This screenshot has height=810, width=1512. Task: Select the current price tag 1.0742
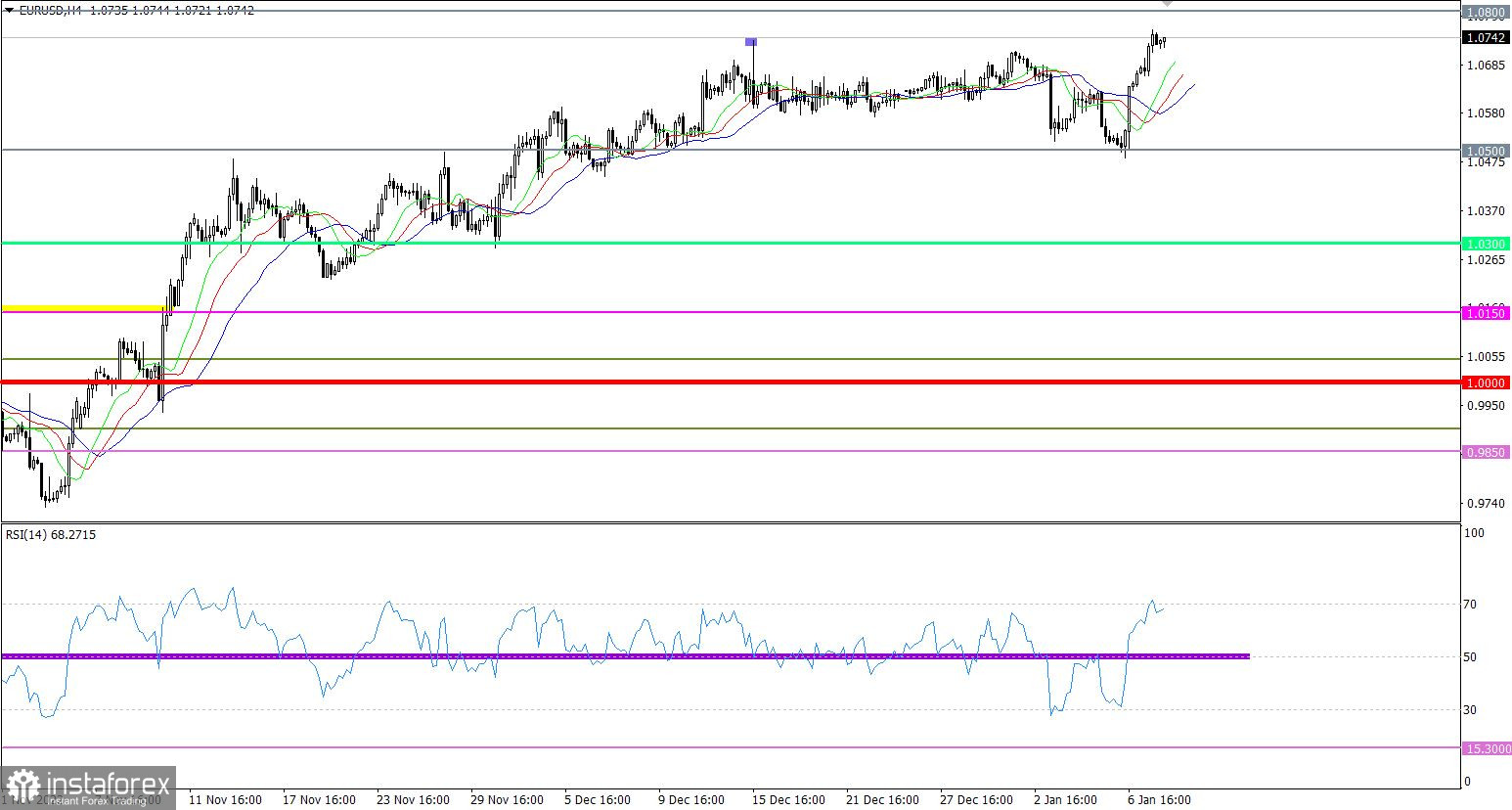coord(1487,37)
